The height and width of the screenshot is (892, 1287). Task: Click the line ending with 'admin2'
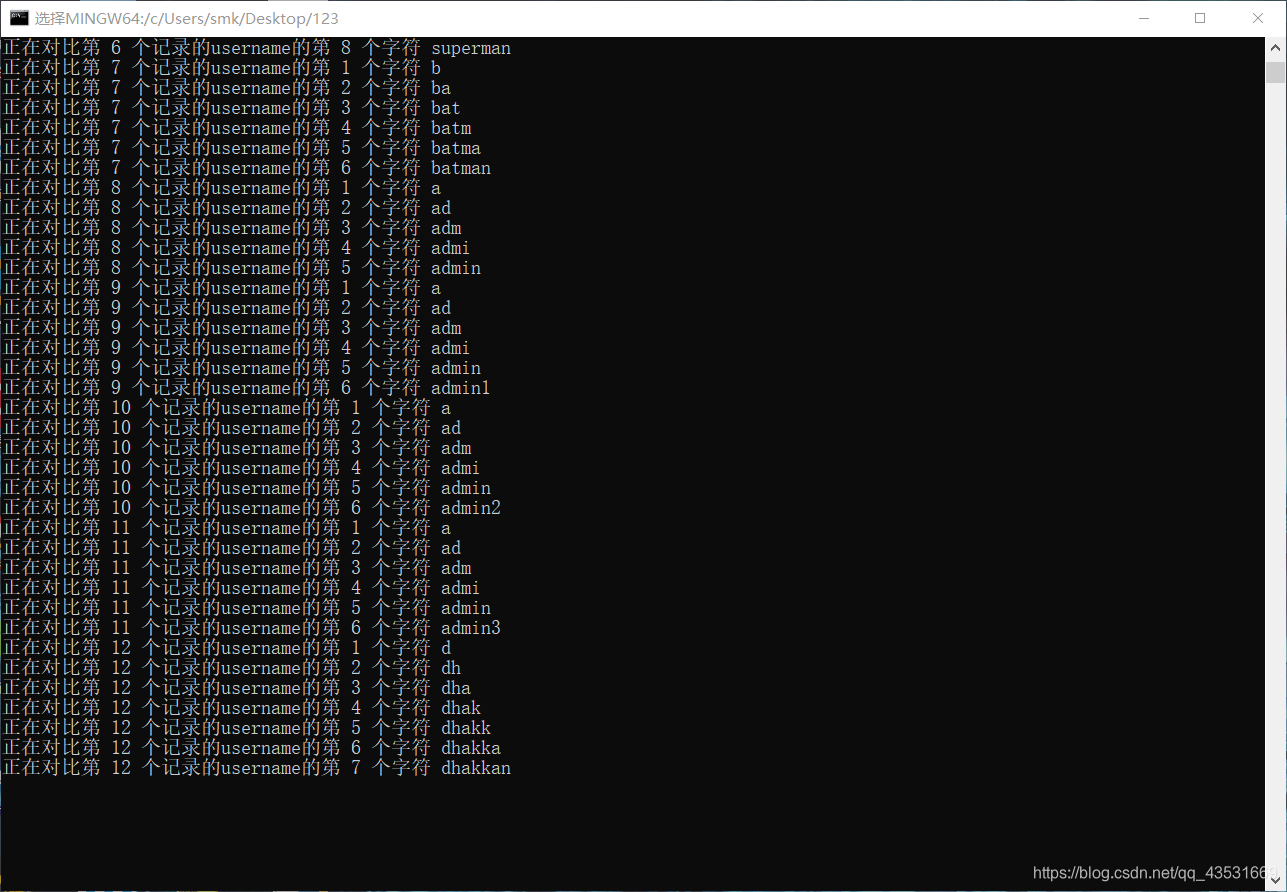point(251,508)
